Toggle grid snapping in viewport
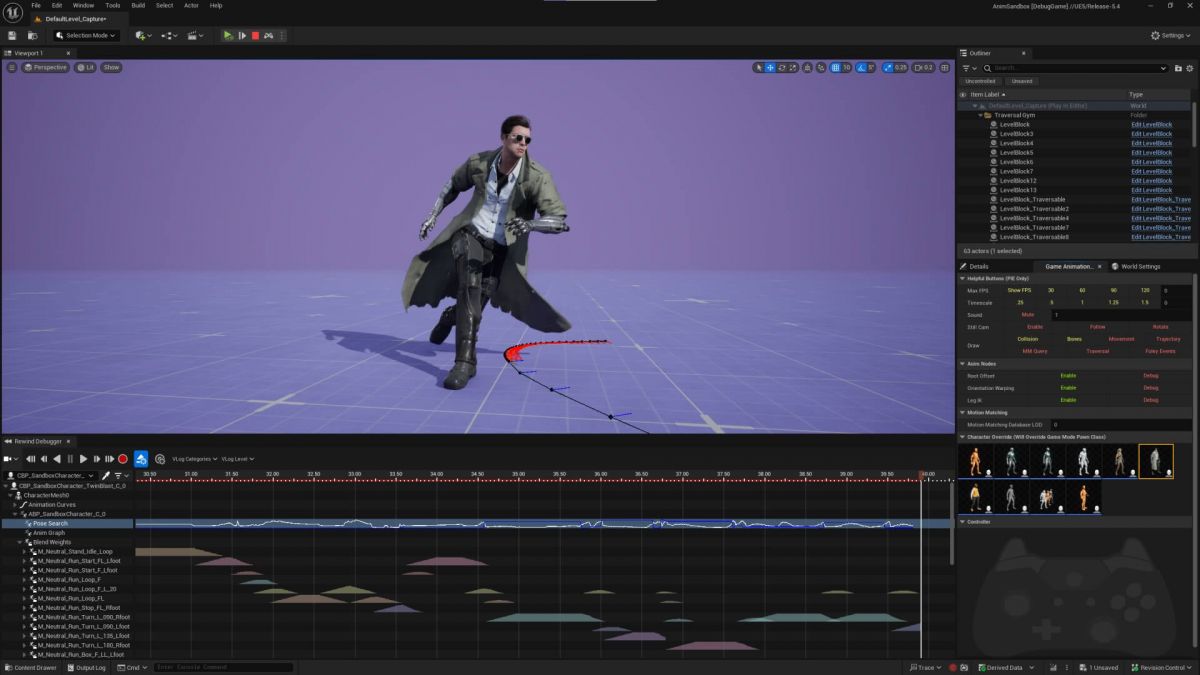The height and width of the screenshot is (675, 1200). [x=836, y=67]
